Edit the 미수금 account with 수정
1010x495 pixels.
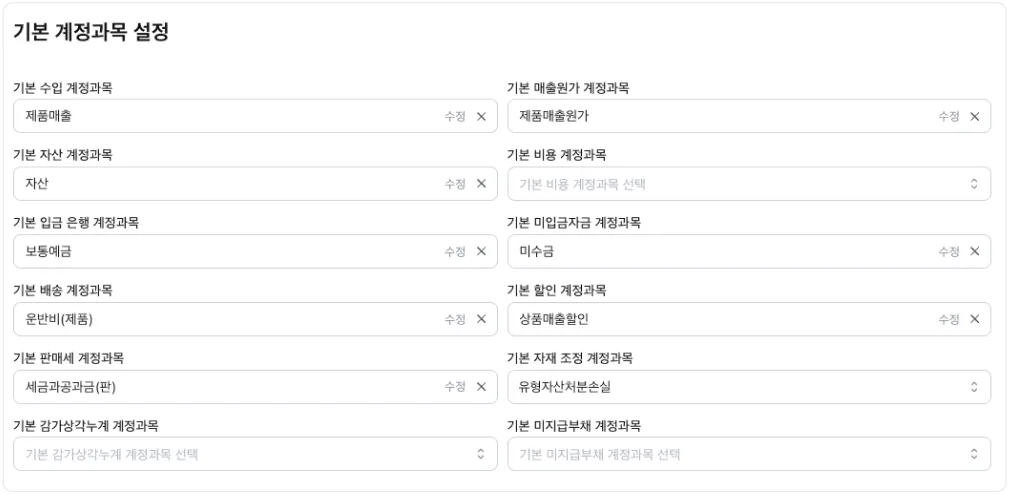coord(948,252)
